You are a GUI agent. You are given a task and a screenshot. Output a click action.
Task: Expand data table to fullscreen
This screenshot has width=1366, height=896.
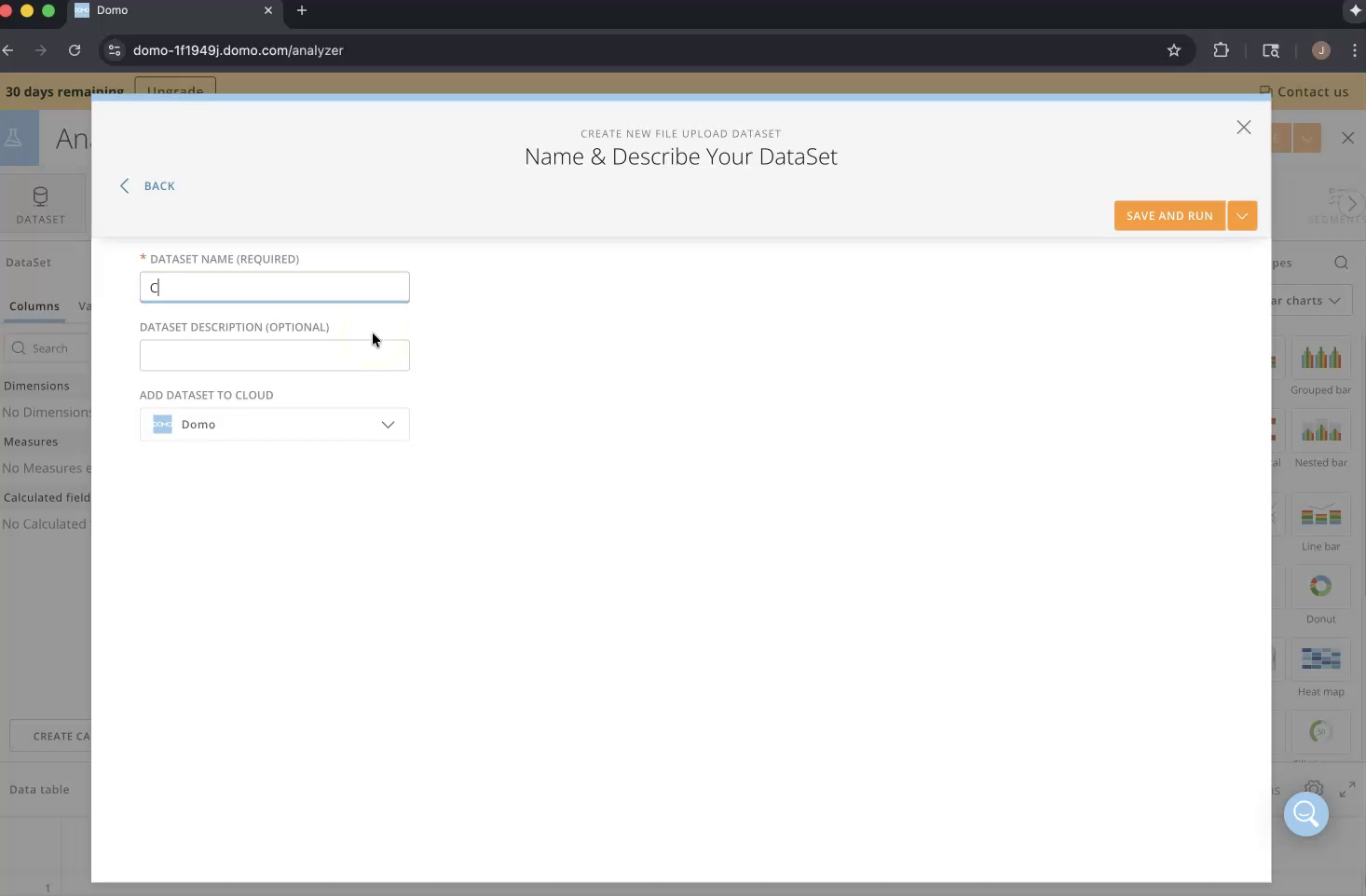tap(1347, 790)
